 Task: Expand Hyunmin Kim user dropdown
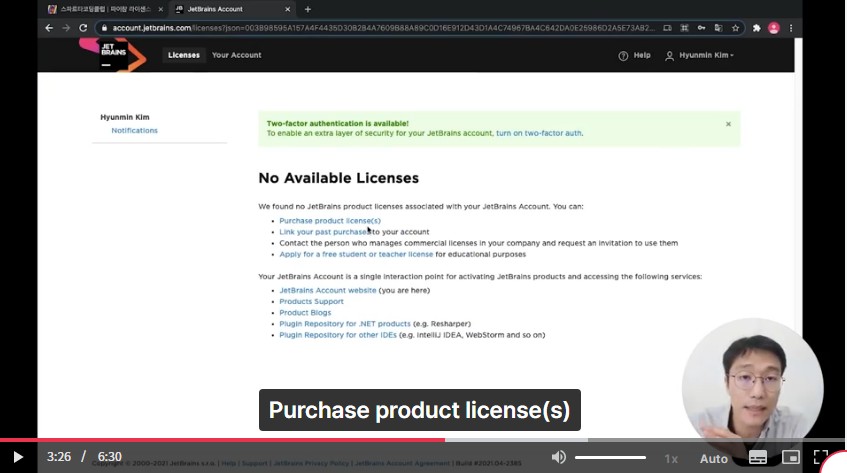tap(700, 55)
